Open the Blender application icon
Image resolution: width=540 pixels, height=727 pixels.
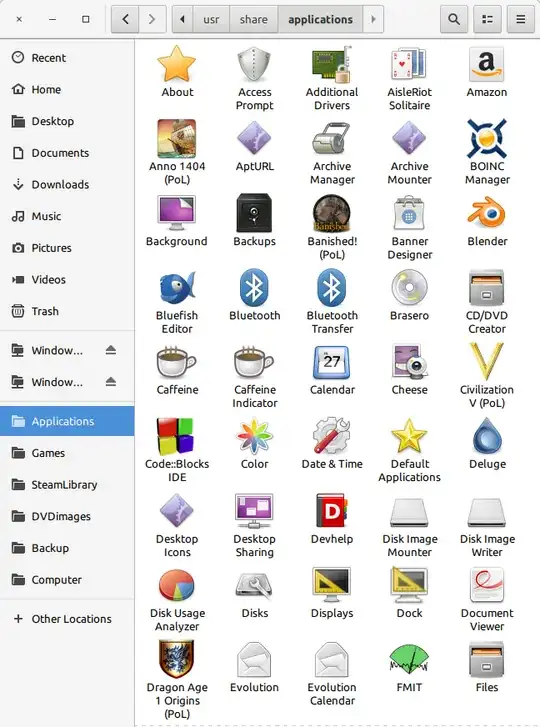[x=486, y=213]
